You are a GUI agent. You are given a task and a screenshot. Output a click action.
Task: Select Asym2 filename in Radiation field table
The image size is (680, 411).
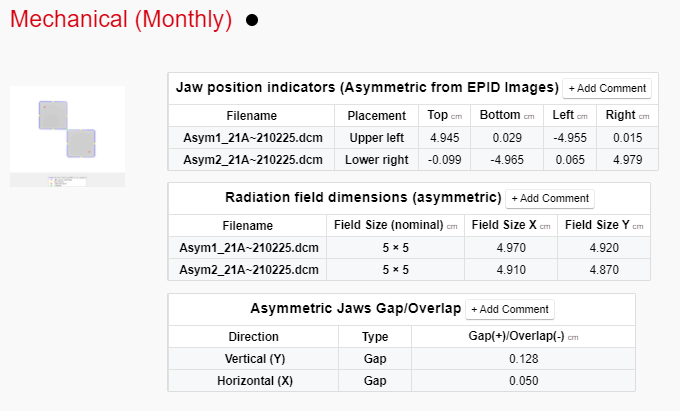point(247,270)
